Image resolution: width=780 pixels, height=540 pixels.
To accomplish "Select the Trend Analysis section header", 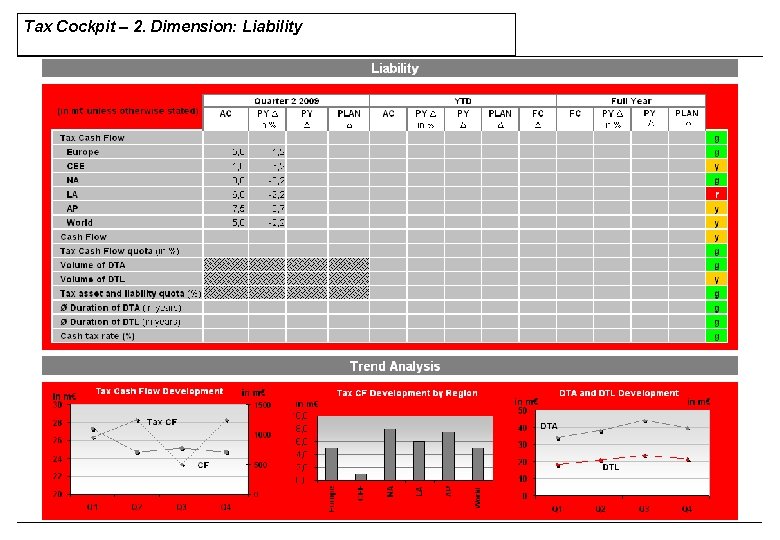I will click(x=390, y=366).
